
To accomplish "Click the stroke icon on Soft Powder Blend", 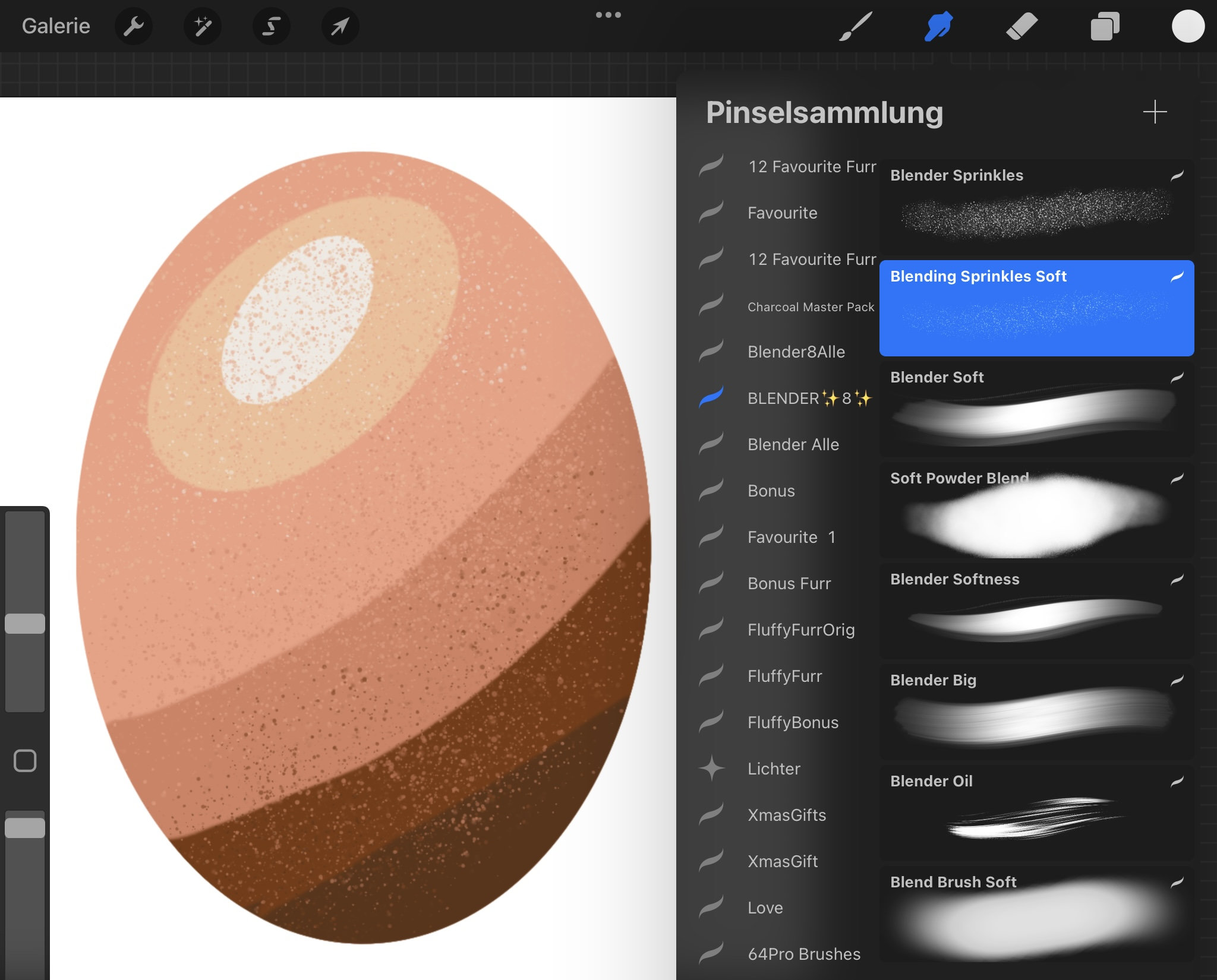I will click(1177, 478).
